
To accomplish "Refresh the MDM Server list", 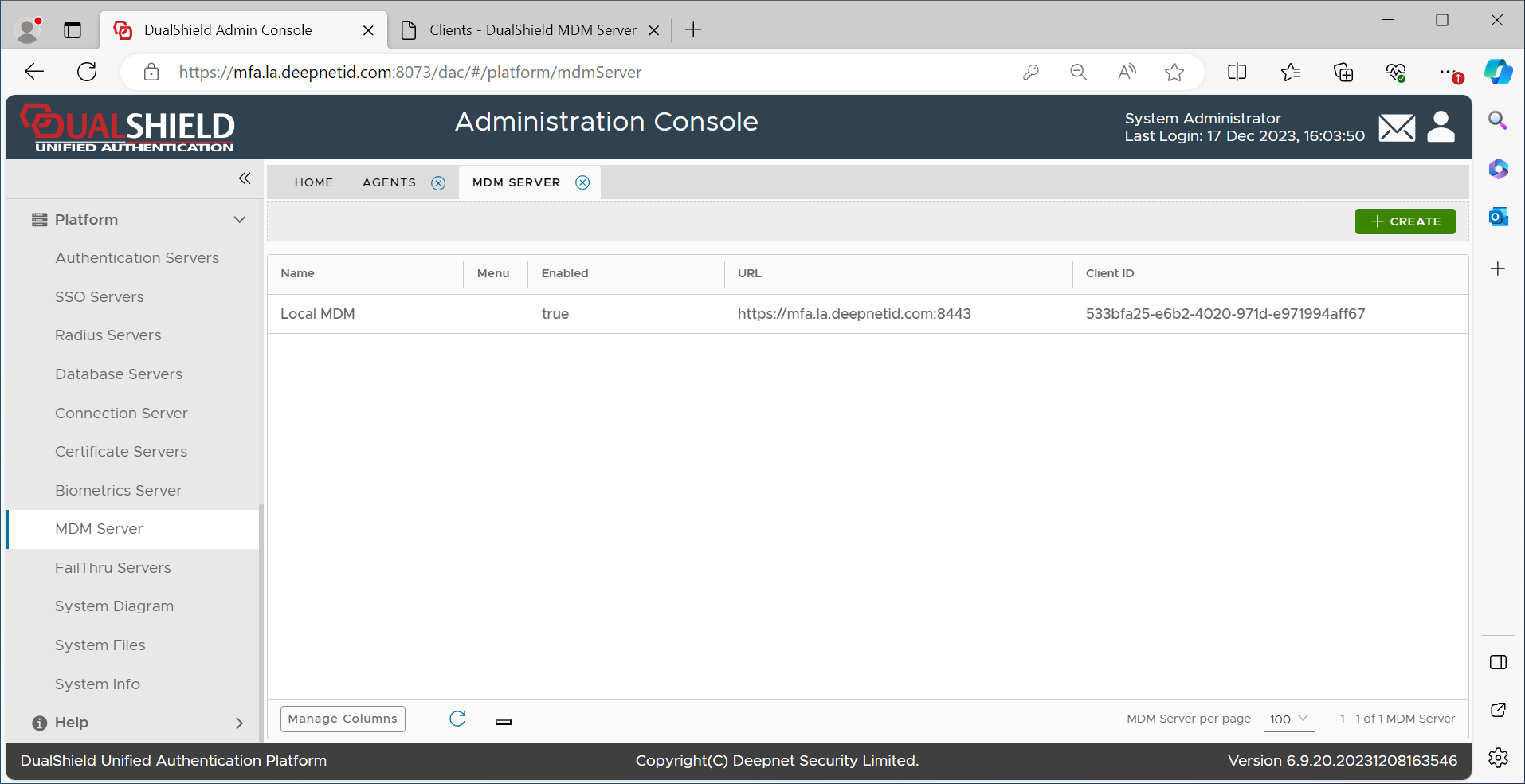I will (457, 719).
